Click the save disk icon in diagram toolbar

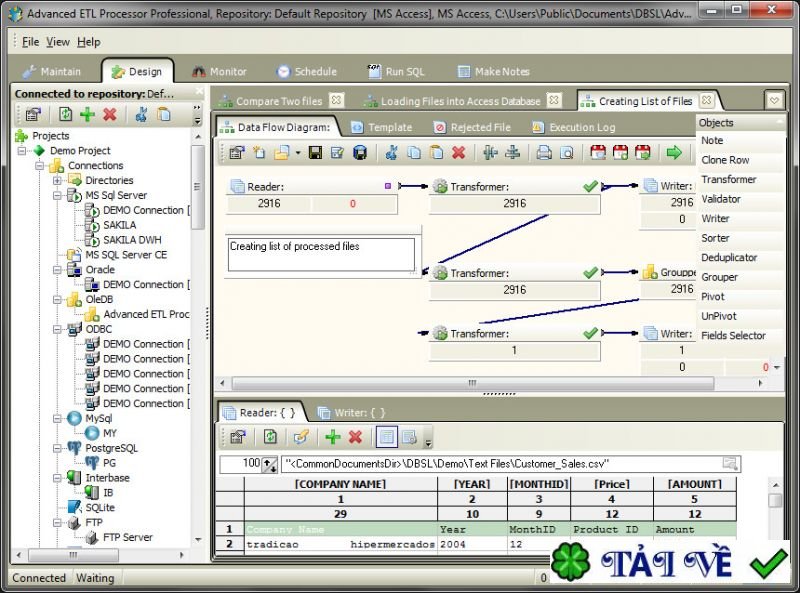coord(314,153)
